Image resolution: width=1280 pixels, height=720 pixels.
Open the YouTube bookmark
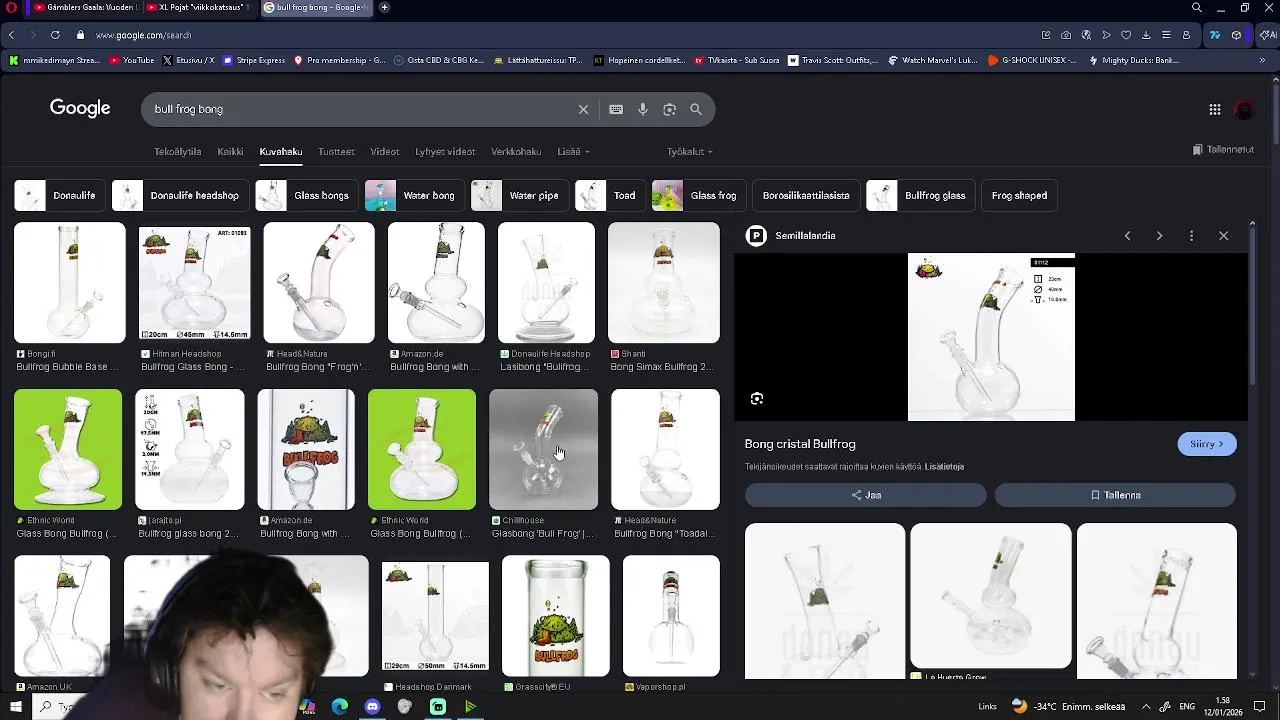tap(132, 60)
